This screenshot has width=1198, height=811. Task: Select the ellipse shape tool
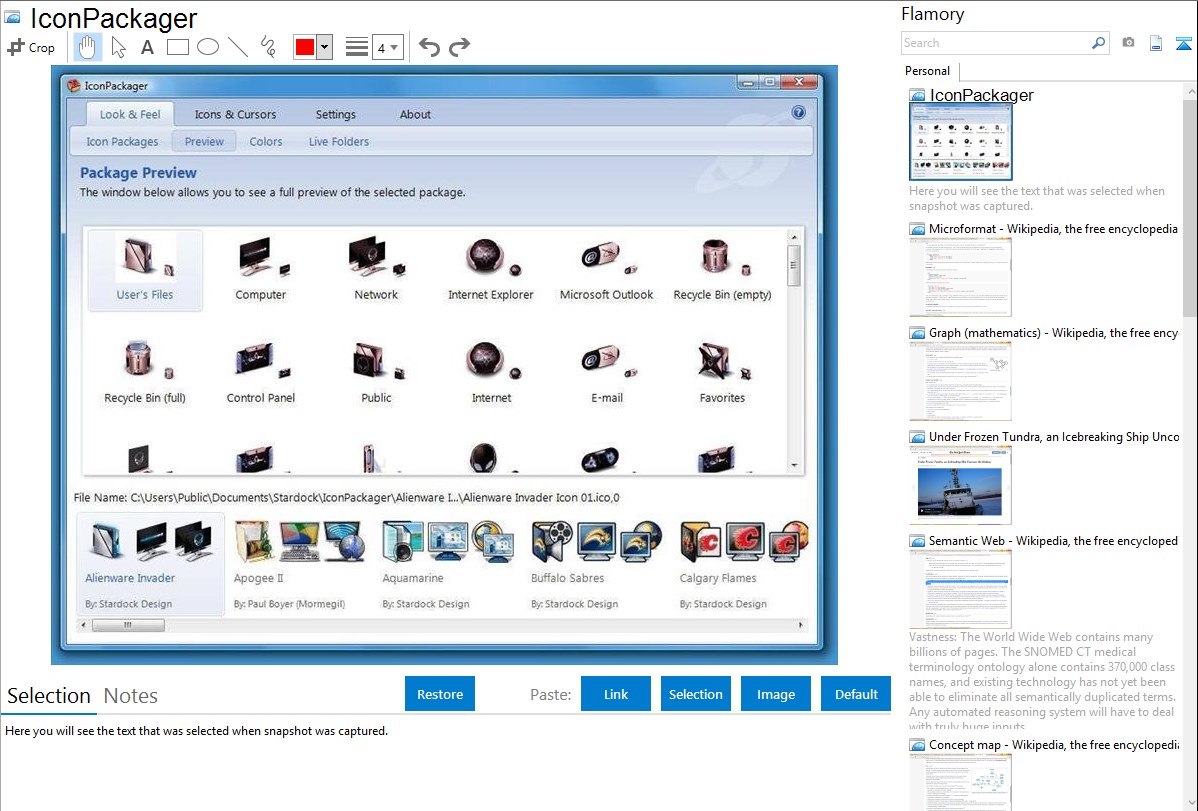click(207, 47)
